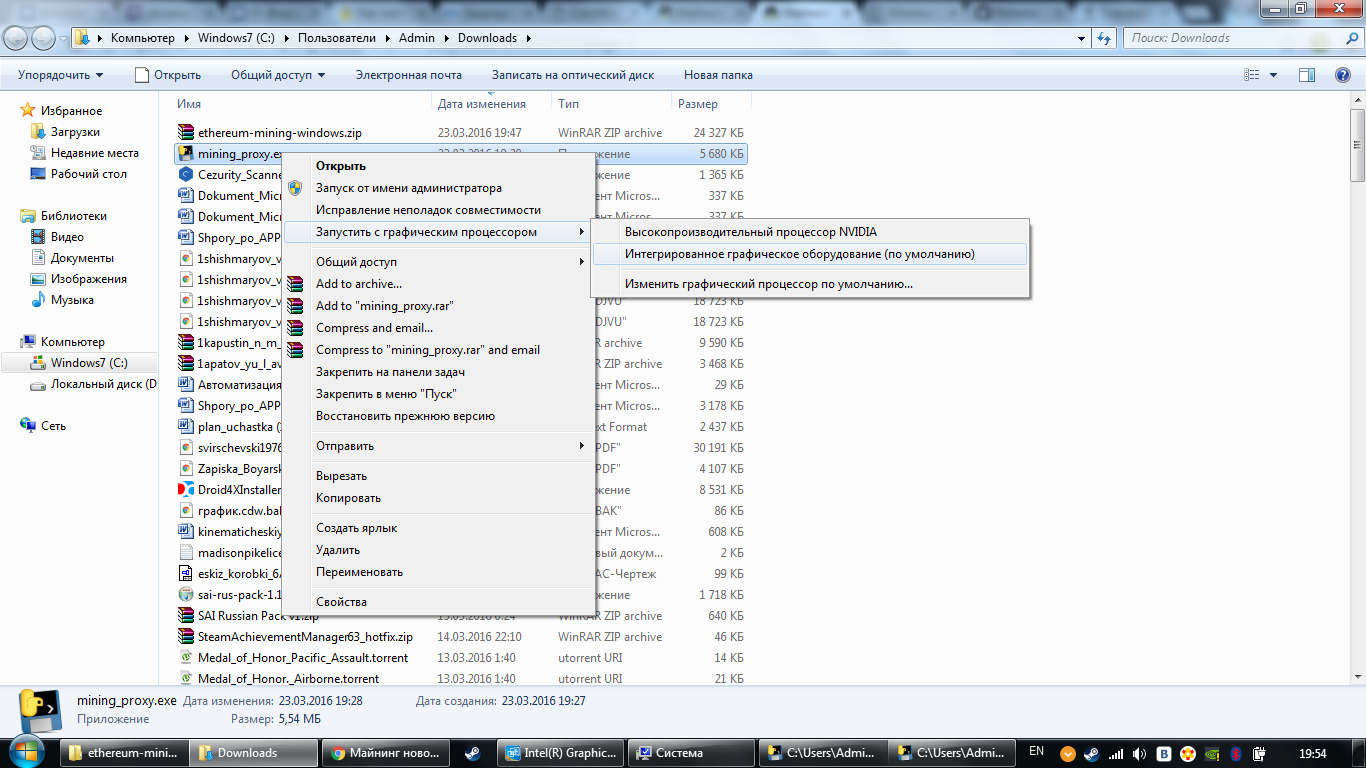
Task: Click the Droid4XInstaller file icon
Action: [x=185, y=490]
